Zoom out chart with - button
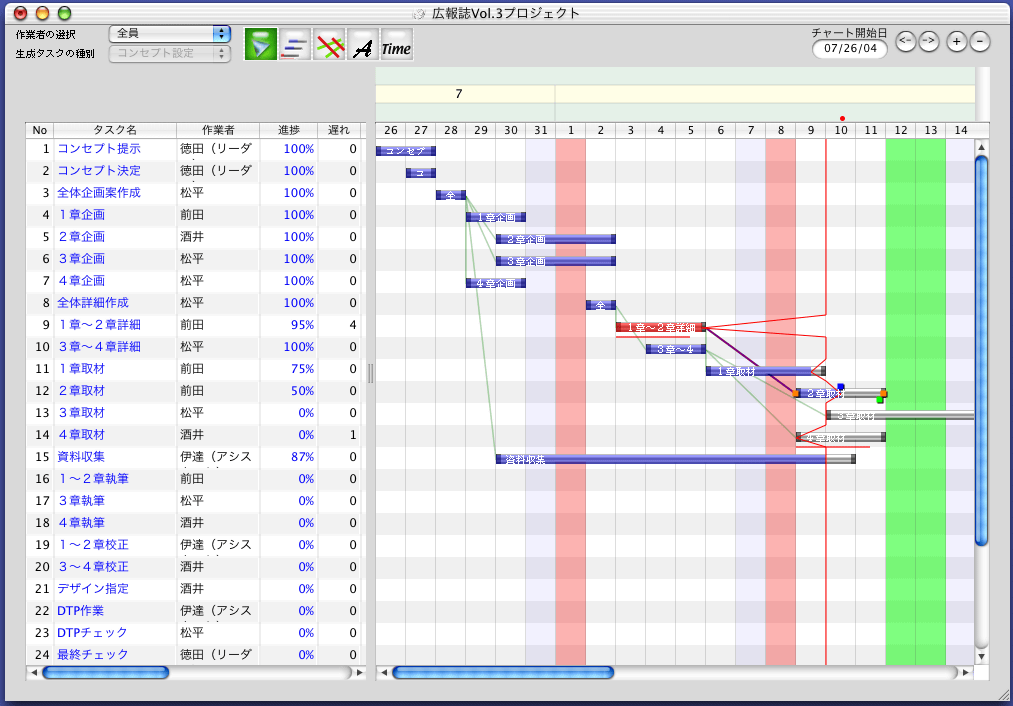Screen dimensions: 1013x706 tap(979, 42)
